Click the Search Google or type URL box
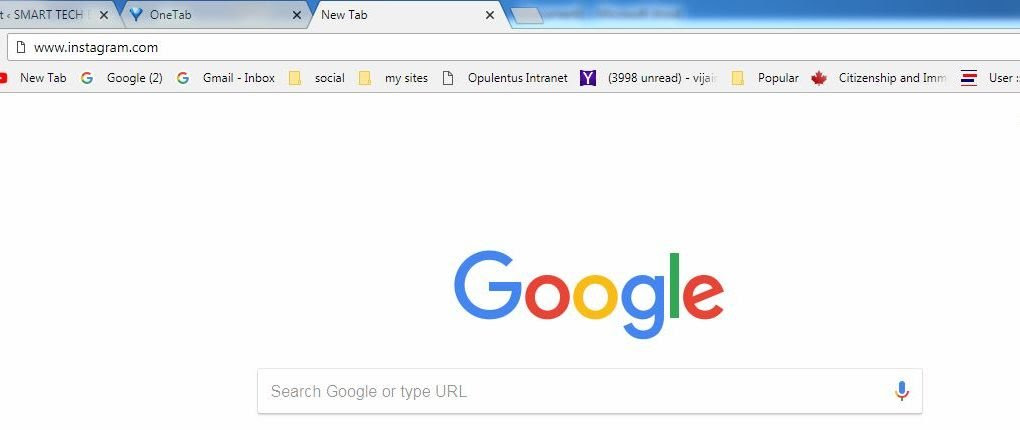The image size is (1020, 430). coord(589,391)
